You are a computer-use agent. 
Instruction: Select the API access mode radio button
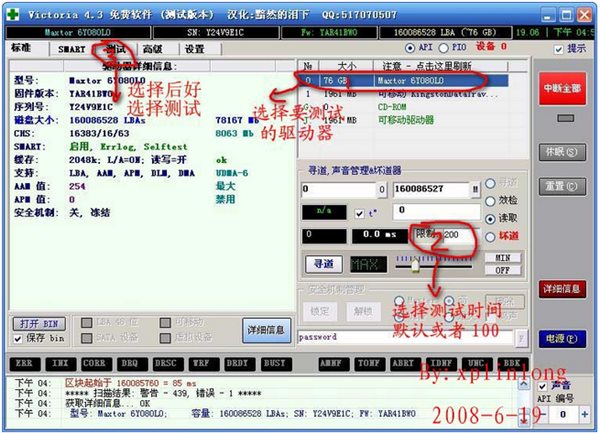(410, 48)
